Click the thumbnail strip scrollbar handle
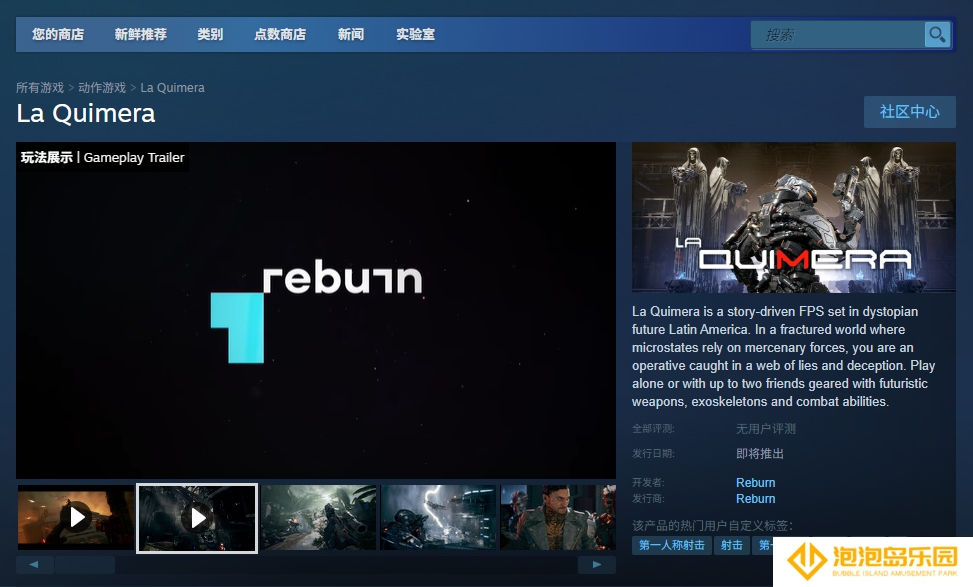Image resolution: width=973 pixels, height=587 pixels. click(x=85, y=565)
